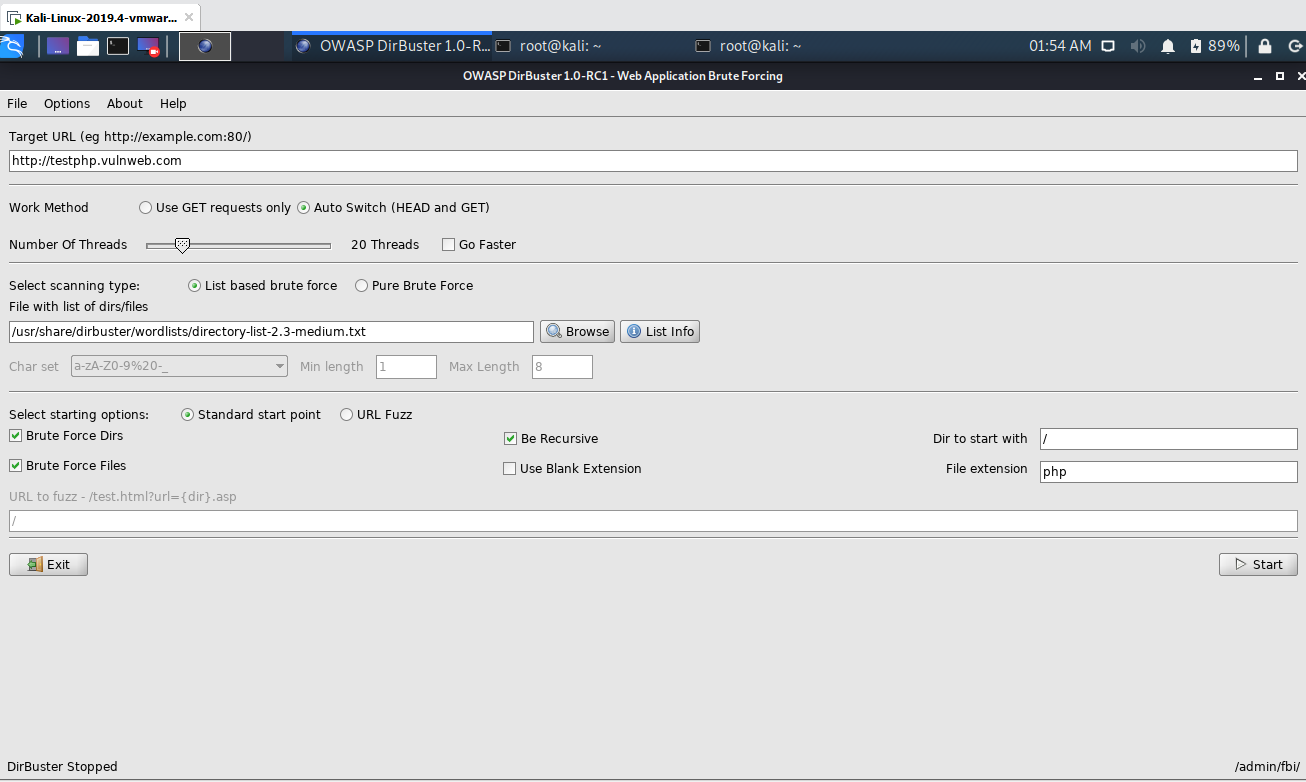Click the Exit button
Image resolution: width=1306 pixels, height=782 pixels.
[x=48, y=565]
